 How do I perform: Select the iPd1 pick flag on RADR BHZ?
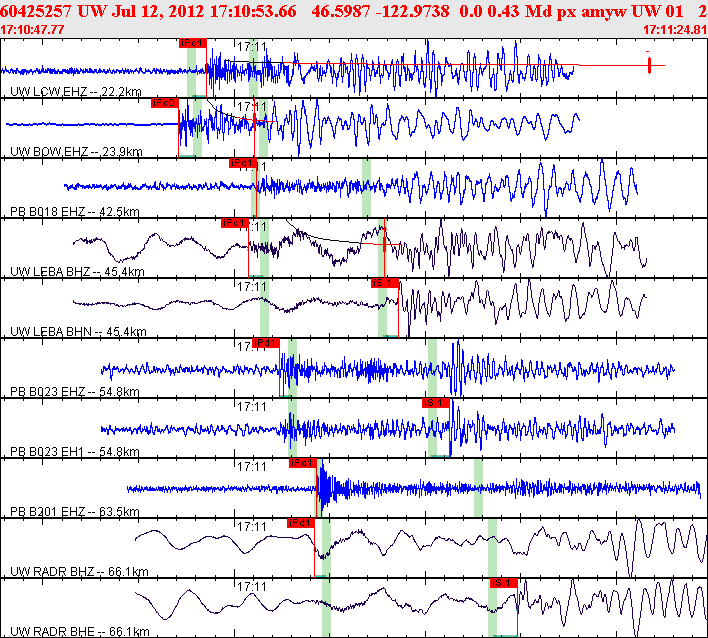tap(301, 523)
